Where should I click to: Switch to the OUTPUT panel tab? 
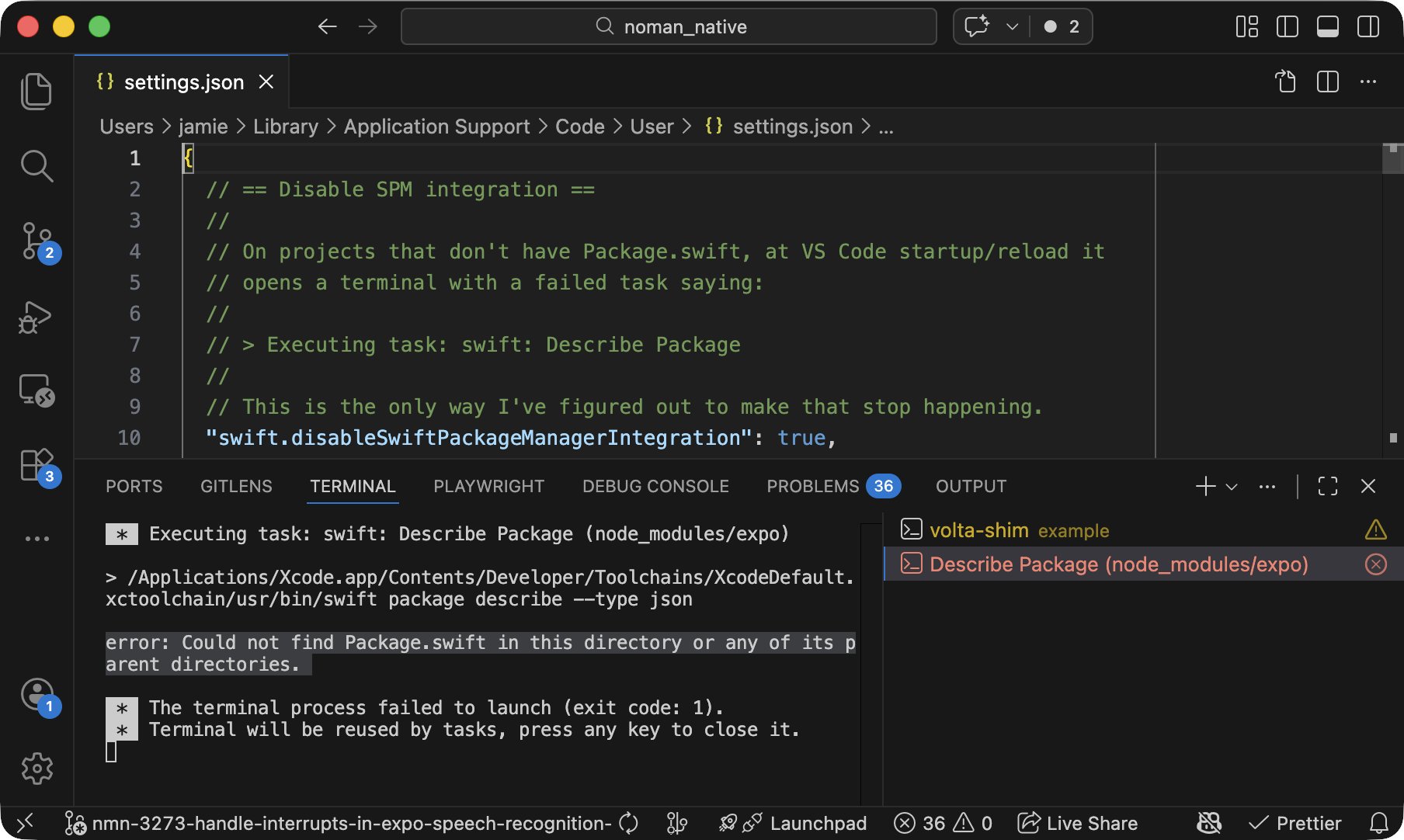(971, 486)
